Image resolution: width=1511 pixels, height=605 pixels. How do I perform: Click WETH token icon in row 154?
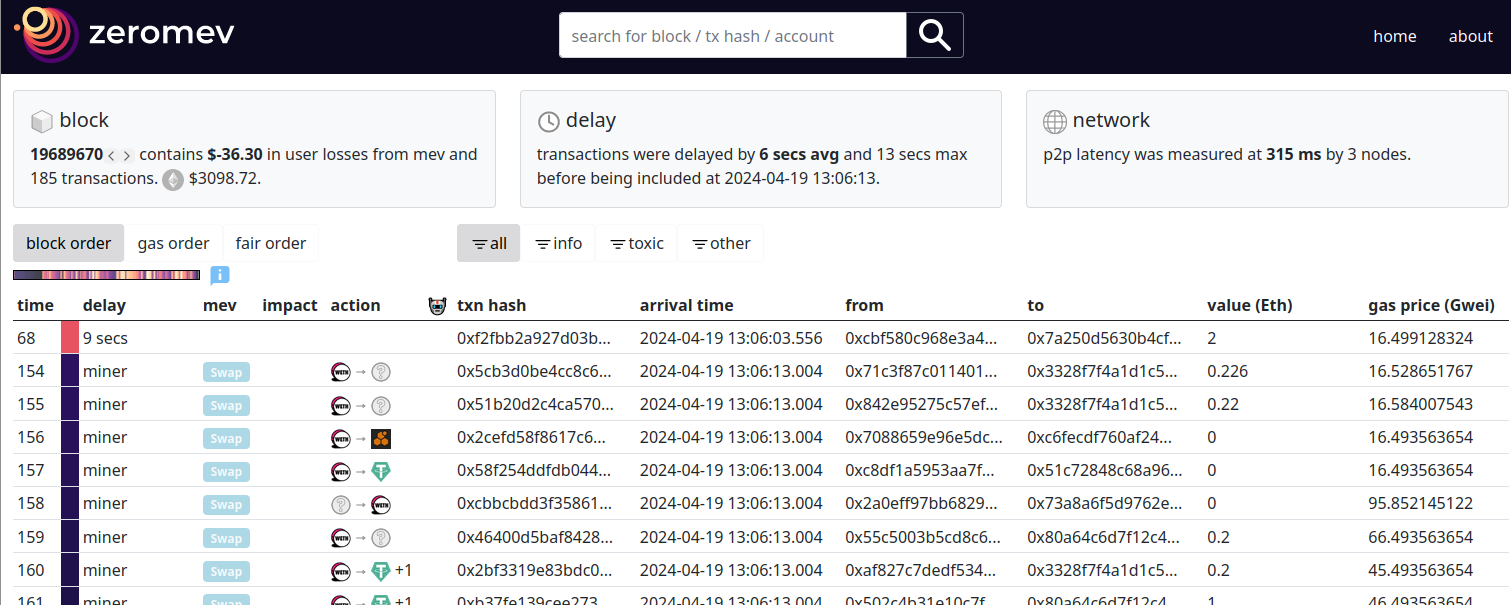point(341,372)
